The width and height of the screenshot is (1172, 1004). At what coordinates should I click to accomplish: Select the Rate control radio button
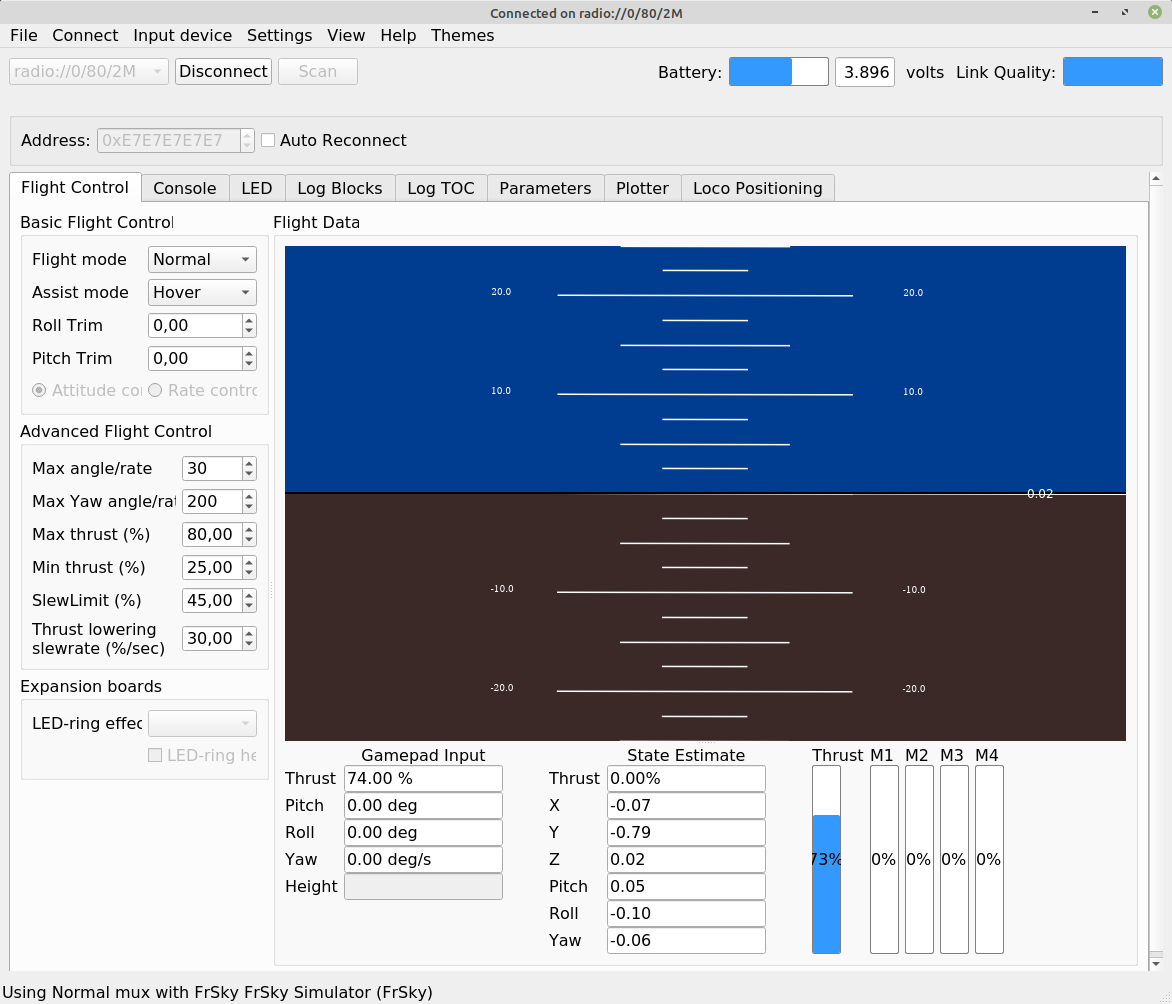pos(155,390)
